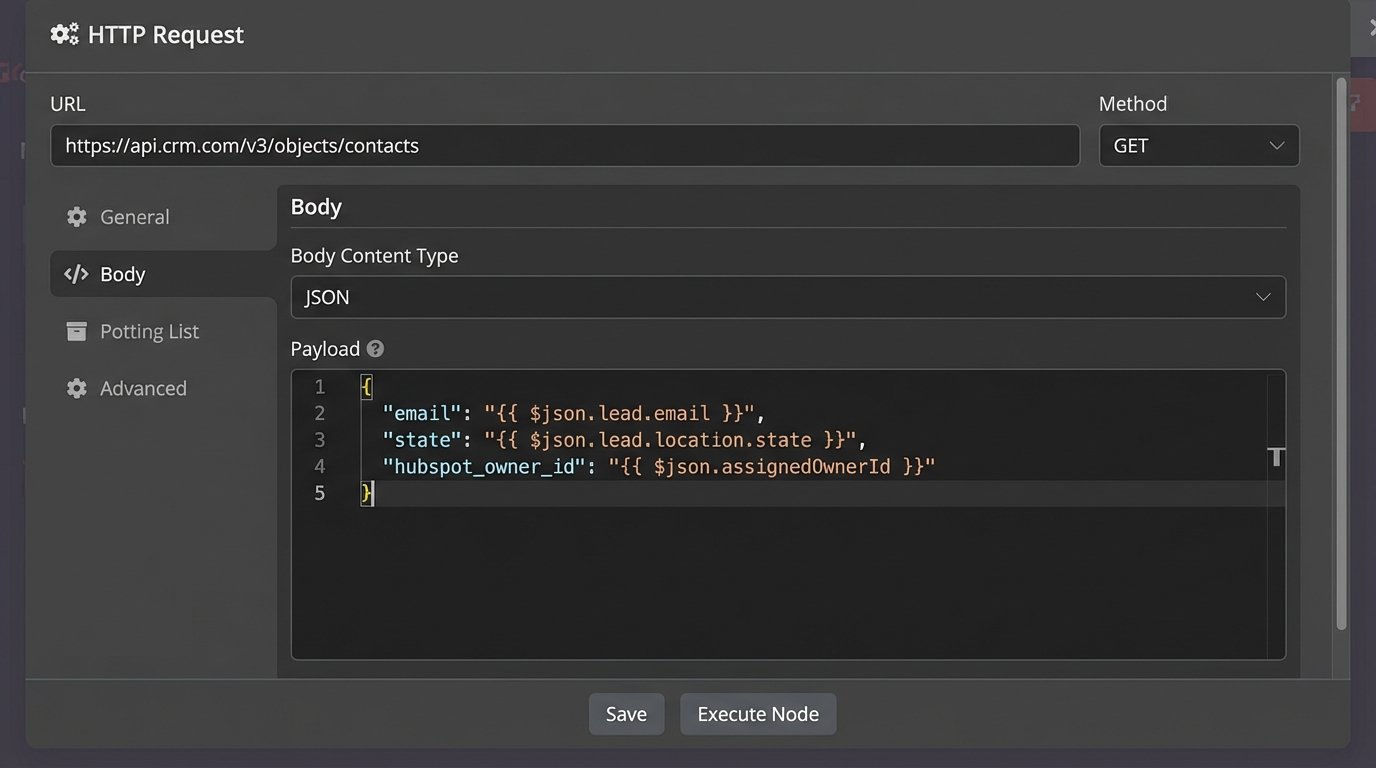Click the box icon next to Potting List

[77, 330]
